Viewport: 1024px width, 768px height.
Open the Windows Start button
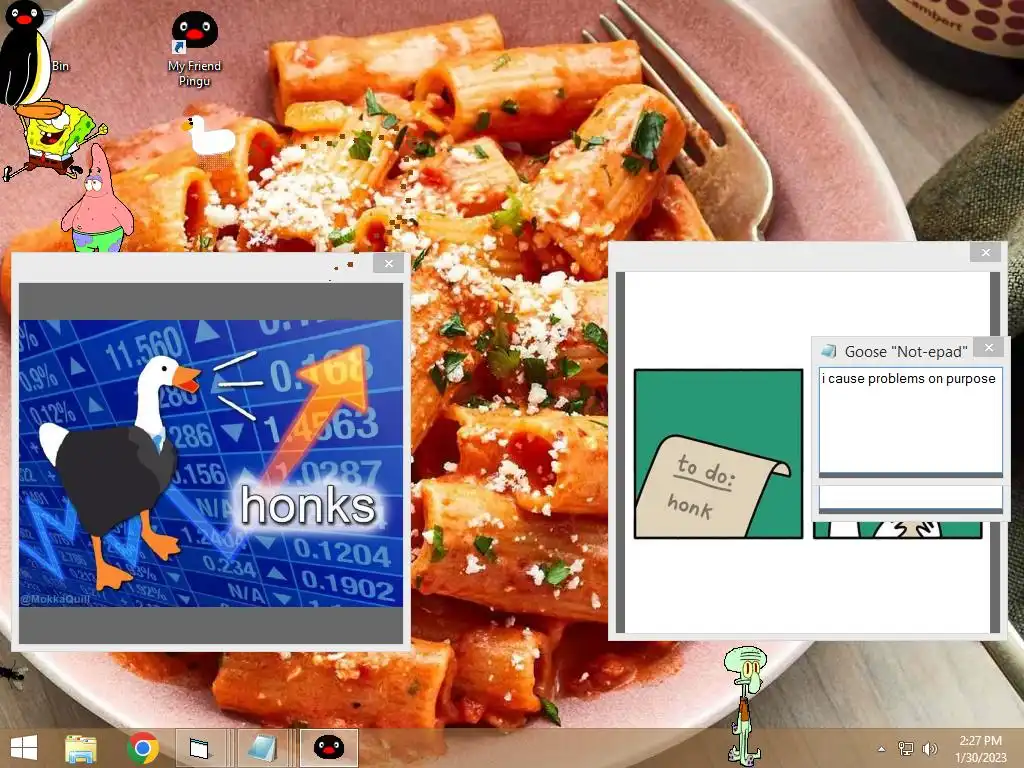coord(24,748)
